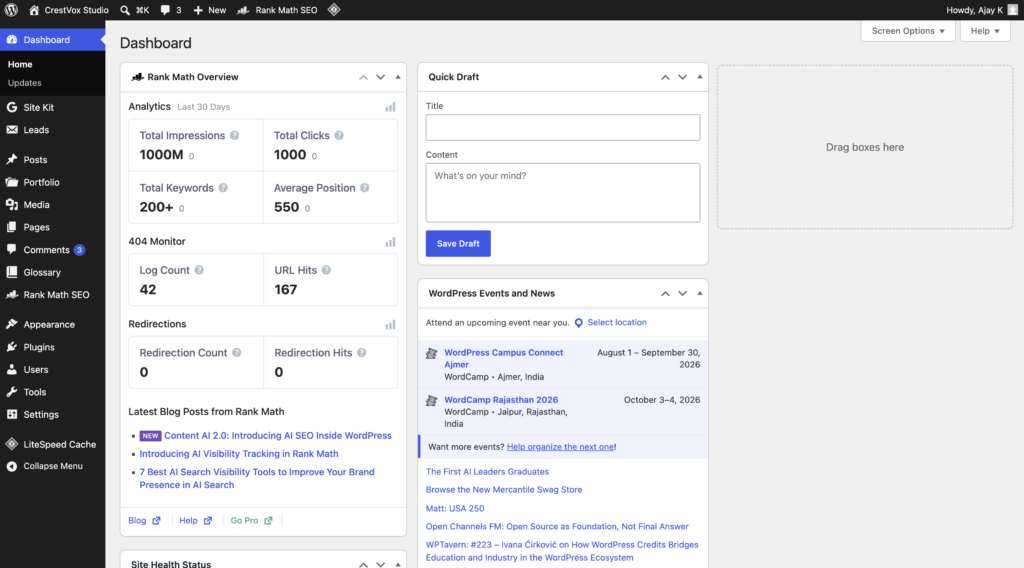Open Plugins in sidebar
Image resolution: width=1024 pixels, height=568 pixels.
[x=52, y=347]
